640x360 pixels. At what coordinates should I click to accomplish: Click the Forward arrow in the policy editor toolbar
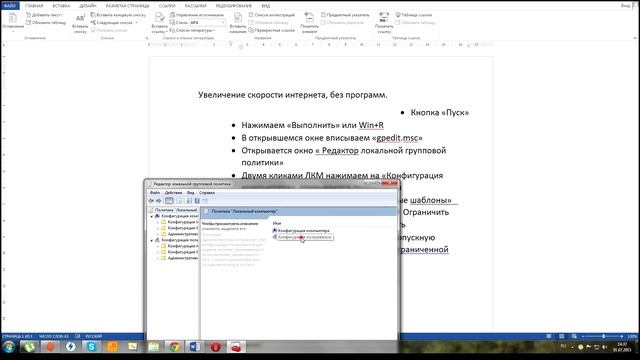click(x=159, y=201)
